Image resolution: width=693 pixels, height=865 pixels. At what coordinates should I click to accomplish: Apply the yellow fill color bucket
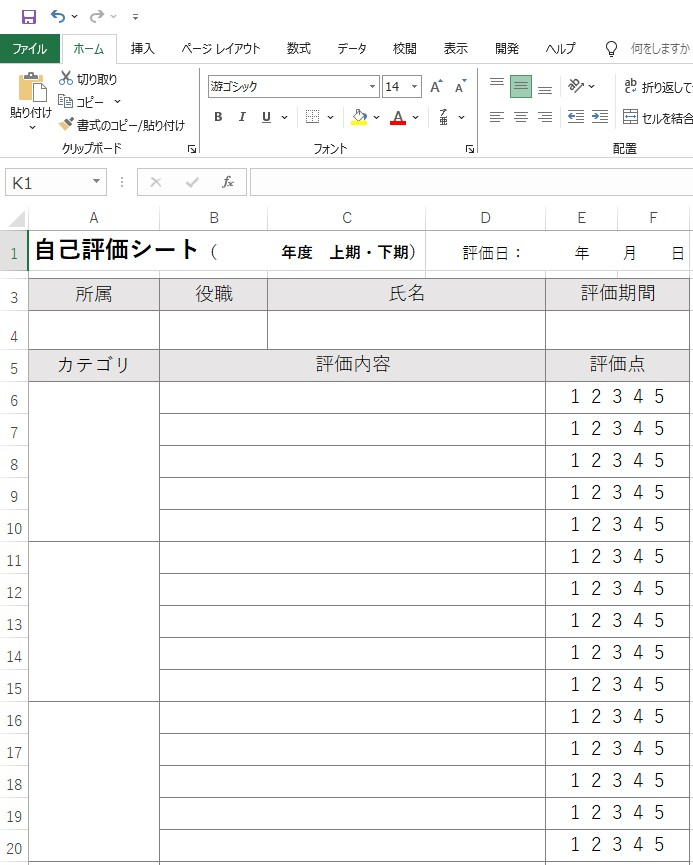(359, 117)
